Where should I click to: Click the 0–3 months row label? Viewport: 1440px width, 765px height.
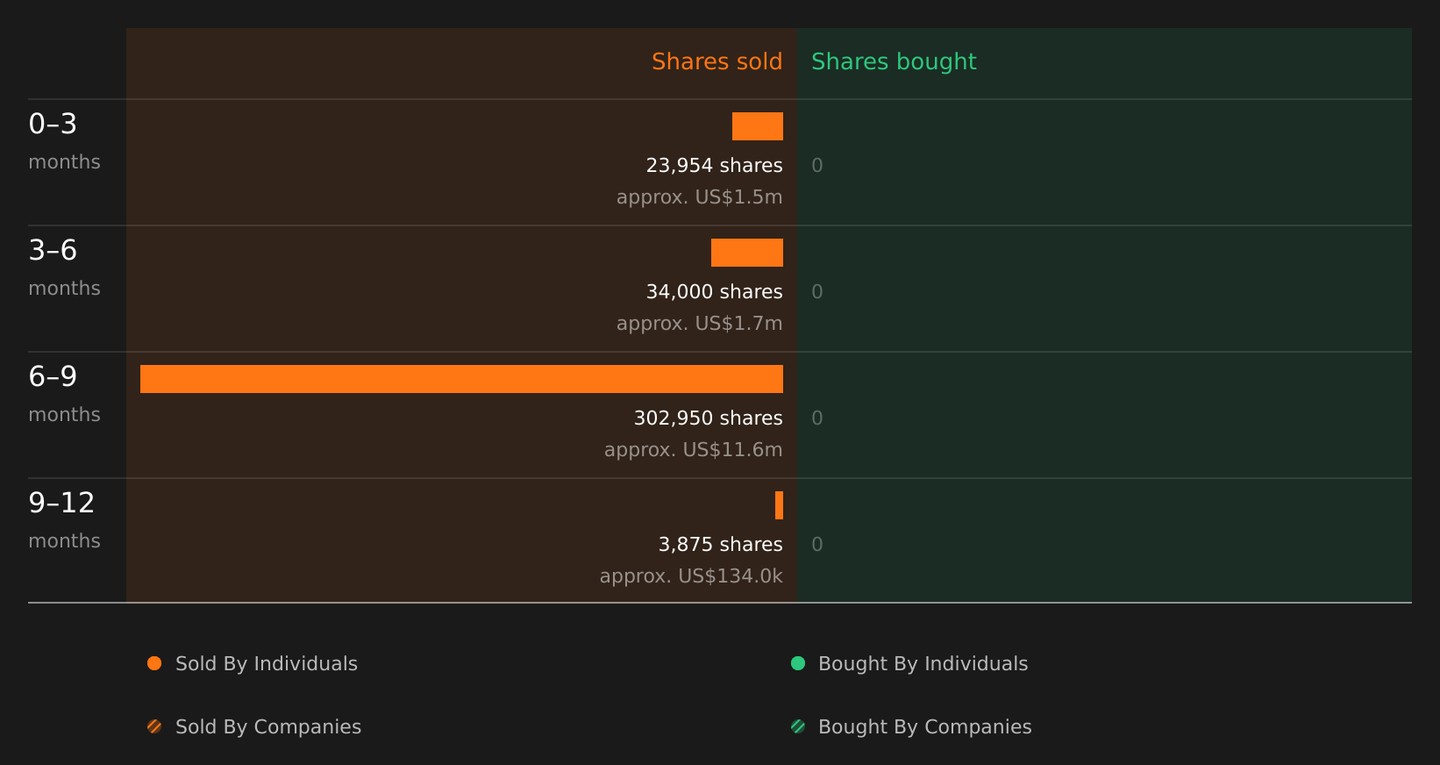click(64, 141)
